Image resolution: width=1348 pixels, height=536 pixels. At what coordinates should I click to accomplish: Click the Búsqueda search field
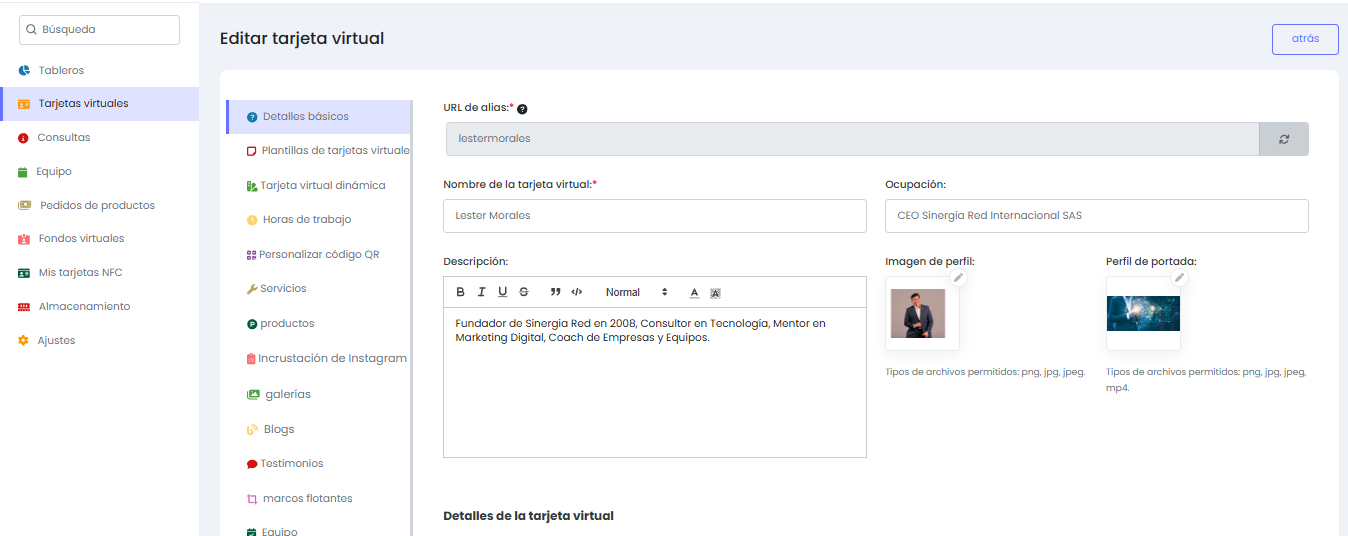(x=100, y=30)
